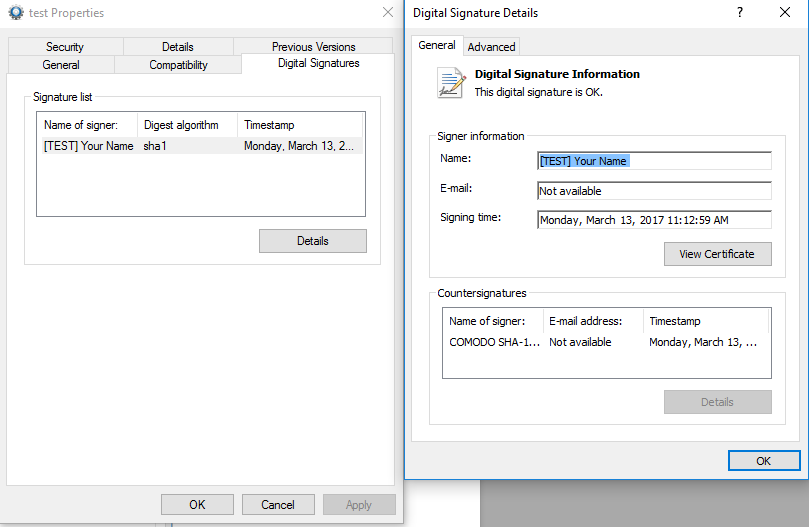Click the Timestamp header in Countersignatures
This screenshot has width=809, height=527.
tap(706, 321)
